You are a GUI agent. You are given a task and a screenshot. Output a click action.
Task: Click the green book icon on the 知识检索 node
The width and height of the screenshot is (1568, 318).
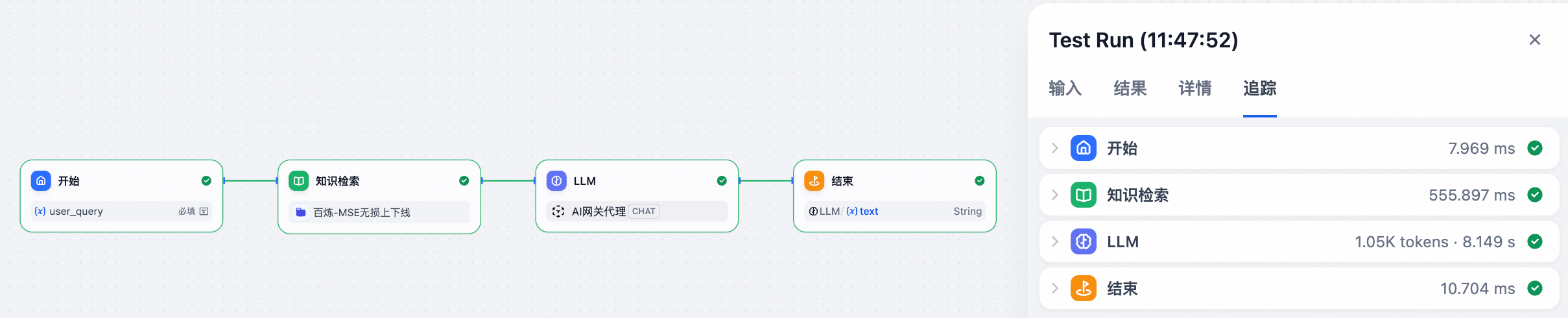[298, 181]
